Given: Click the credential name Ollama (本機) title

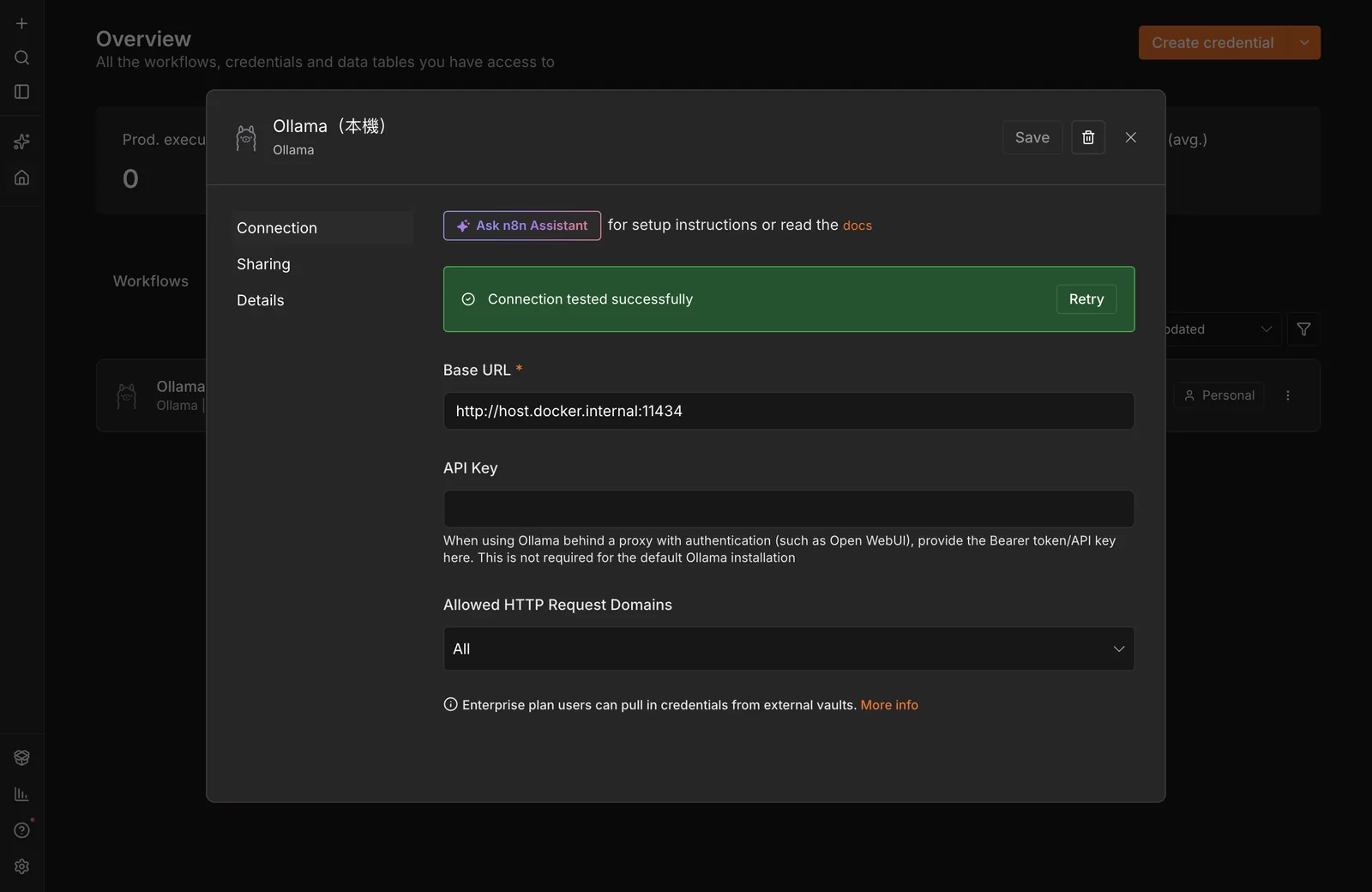Looking at the screenshot, I should point(329,126).
